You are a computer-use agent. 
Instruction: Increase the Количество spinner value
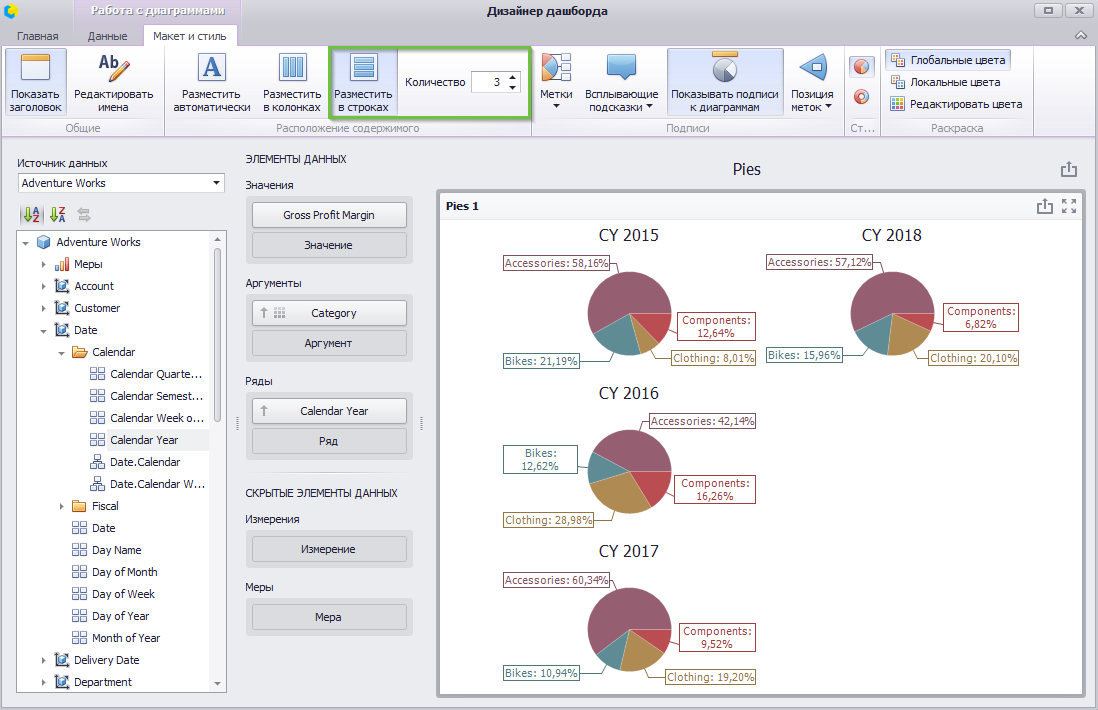(x=513, y=77)
